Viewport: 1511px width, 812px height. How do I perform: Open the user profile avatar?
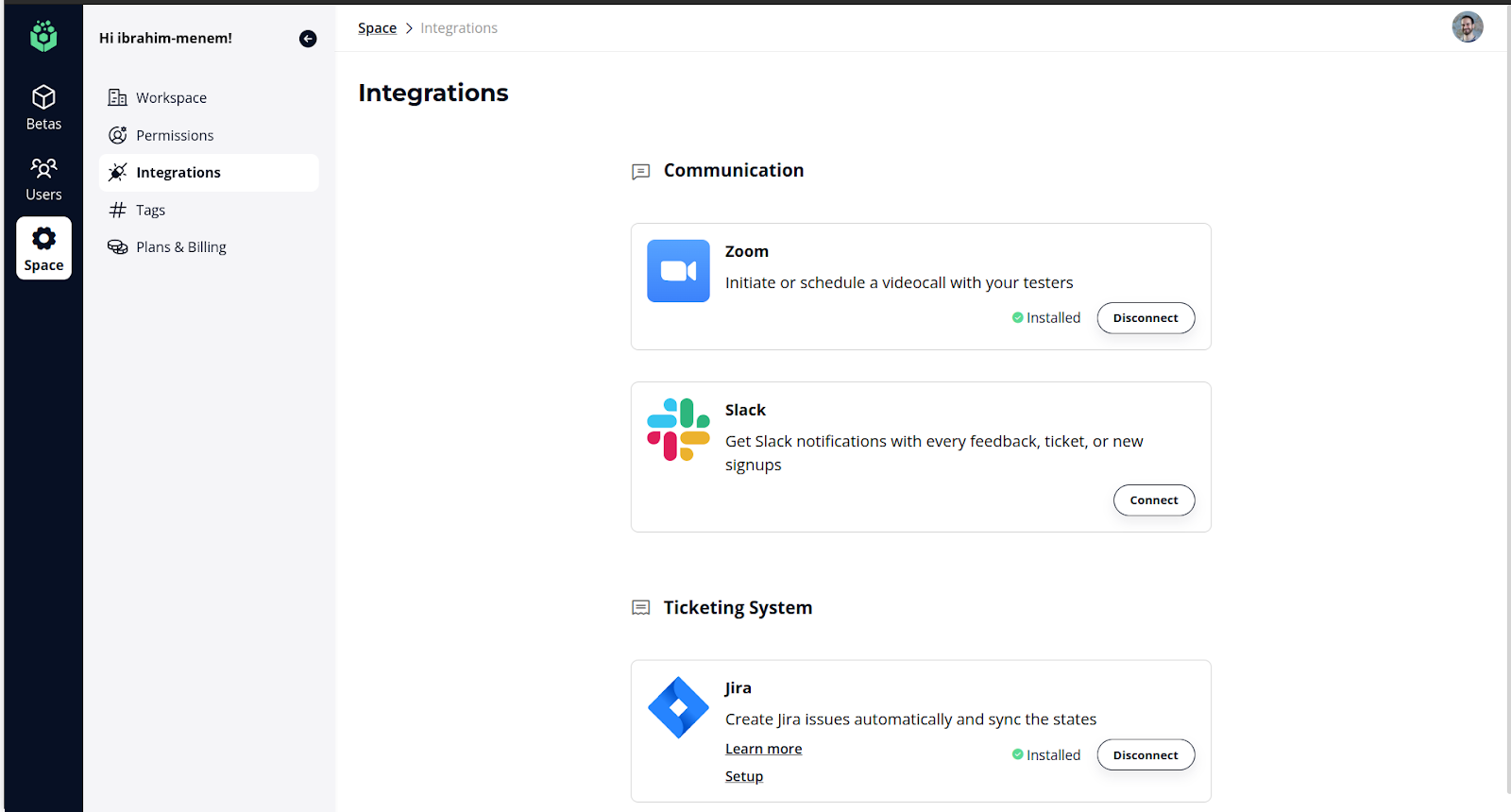1467,27
